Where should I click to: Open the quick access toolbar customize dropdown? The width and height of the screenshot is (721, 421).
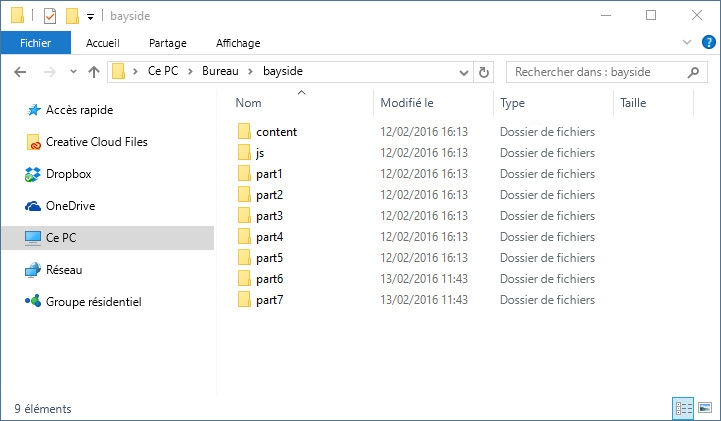click(90, 17)
